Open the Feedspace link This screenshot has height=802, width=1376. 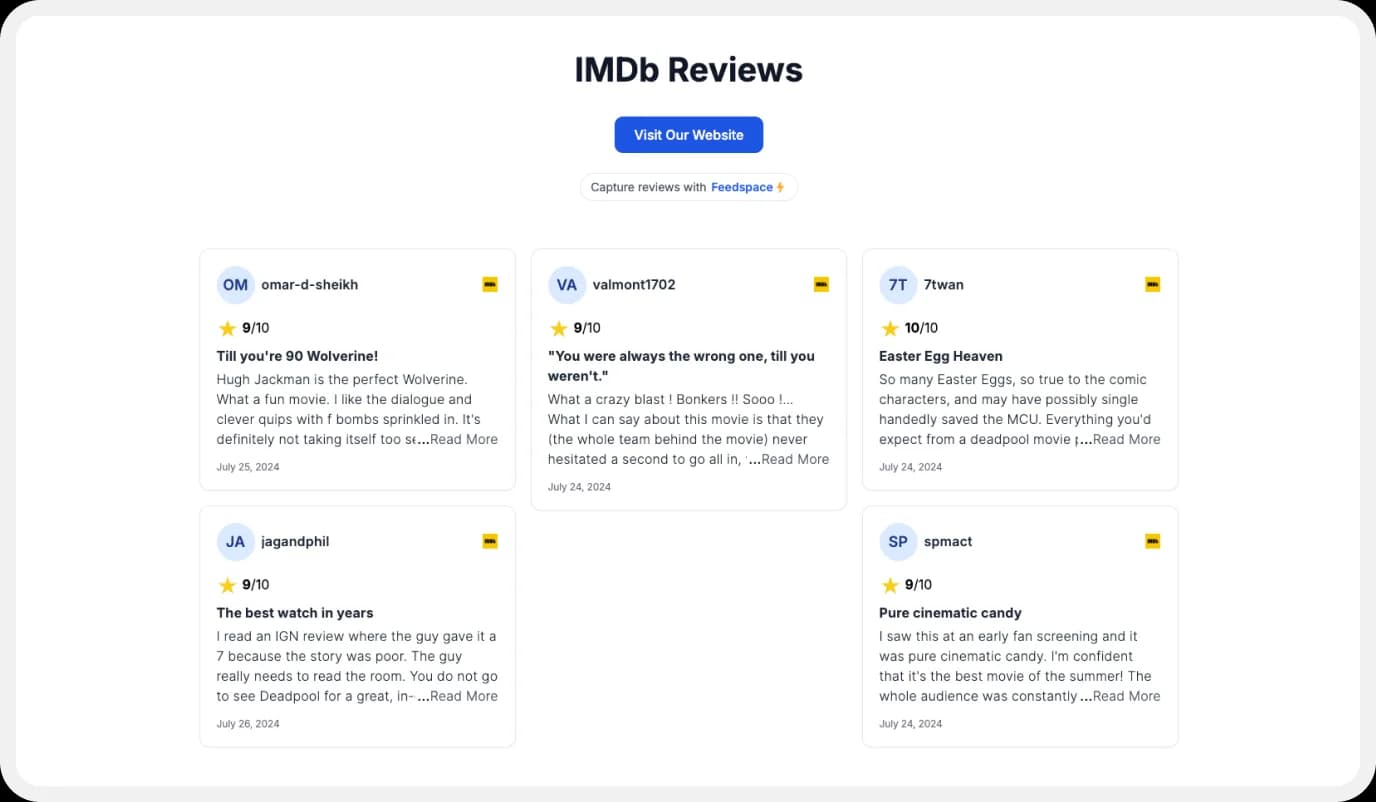pos(743,187)
